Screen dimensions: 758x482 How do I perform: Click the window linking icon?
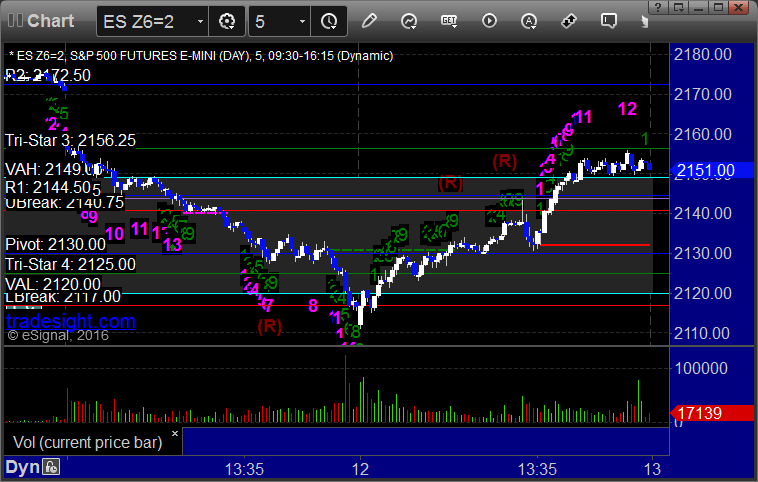point(568,21)
